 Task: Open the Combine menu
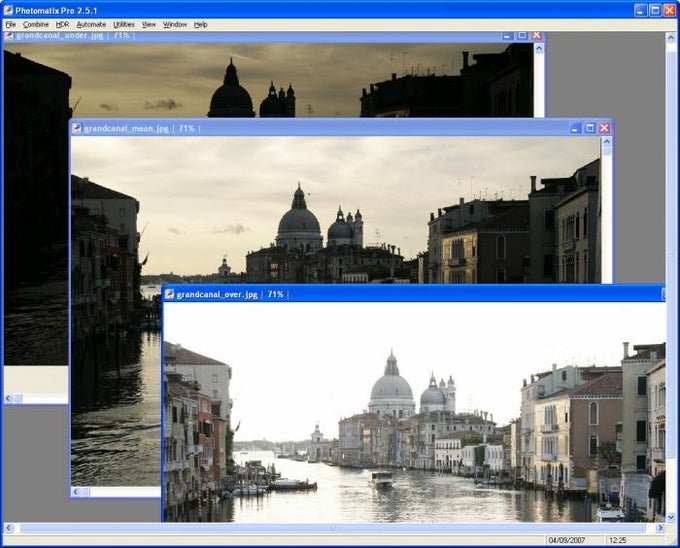tap(35, 24)
